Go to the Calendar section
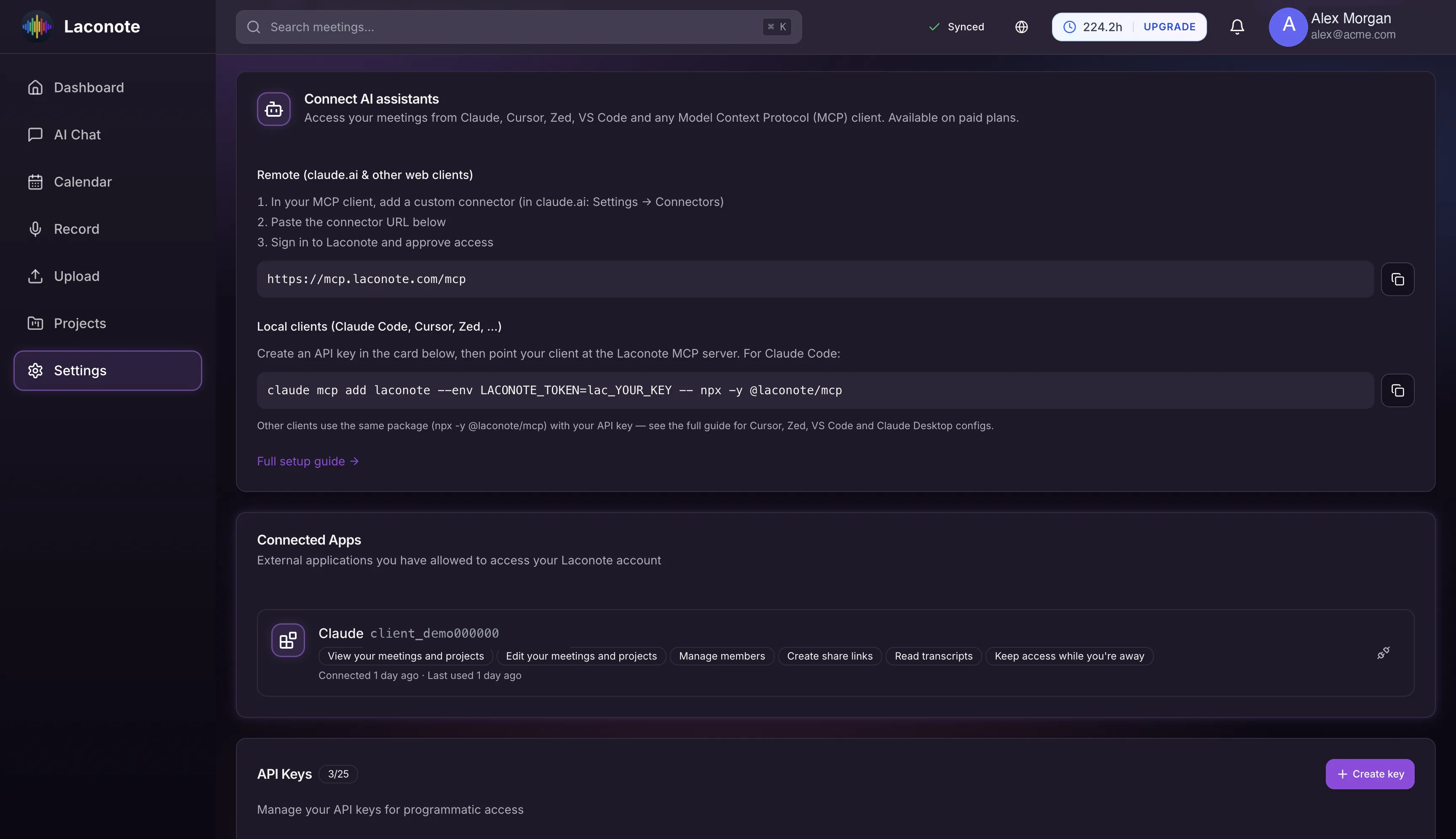The image size is (1456, 839). [x=108, y=182]
